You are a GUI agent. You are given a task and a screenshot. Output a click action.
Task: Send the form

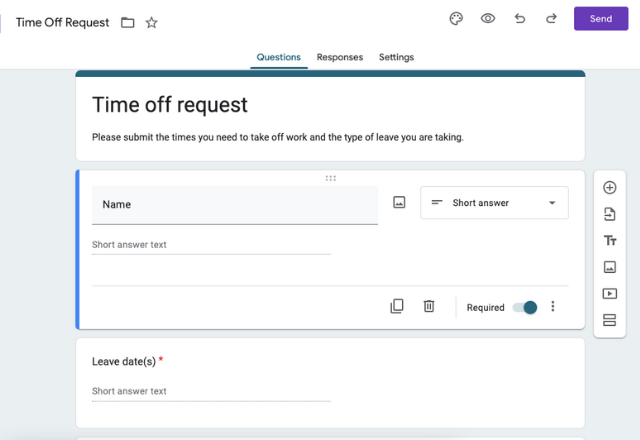pyautogui.click(x=601, y=18)
